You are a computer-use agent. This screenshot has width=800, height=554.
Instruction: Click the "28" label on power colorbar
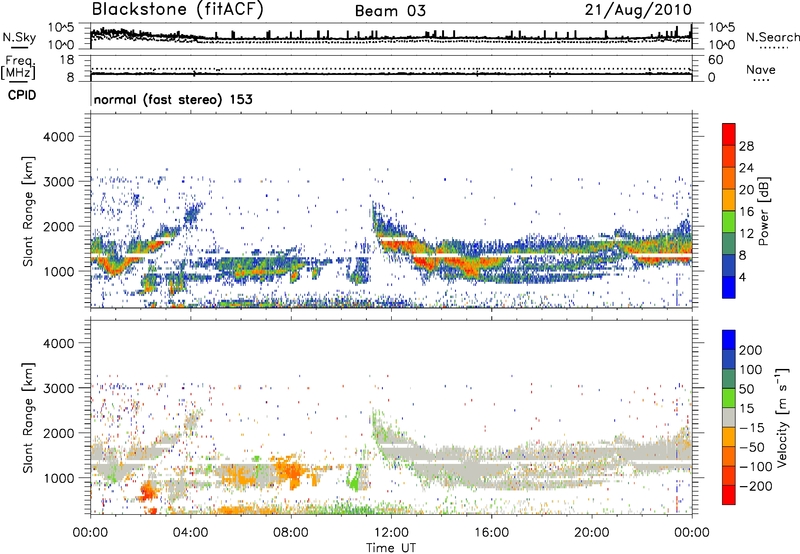click(x=746, y=146)
